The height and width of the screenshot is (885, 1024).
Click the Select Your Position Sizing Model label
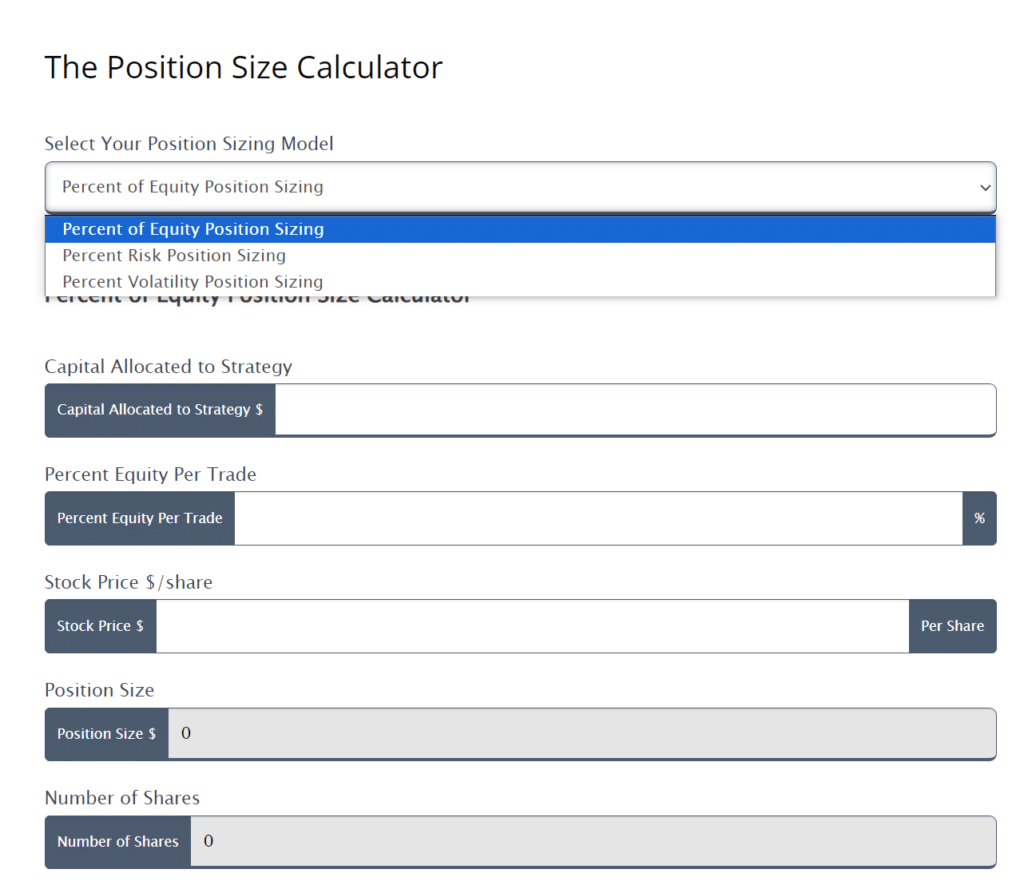point(189,144)
